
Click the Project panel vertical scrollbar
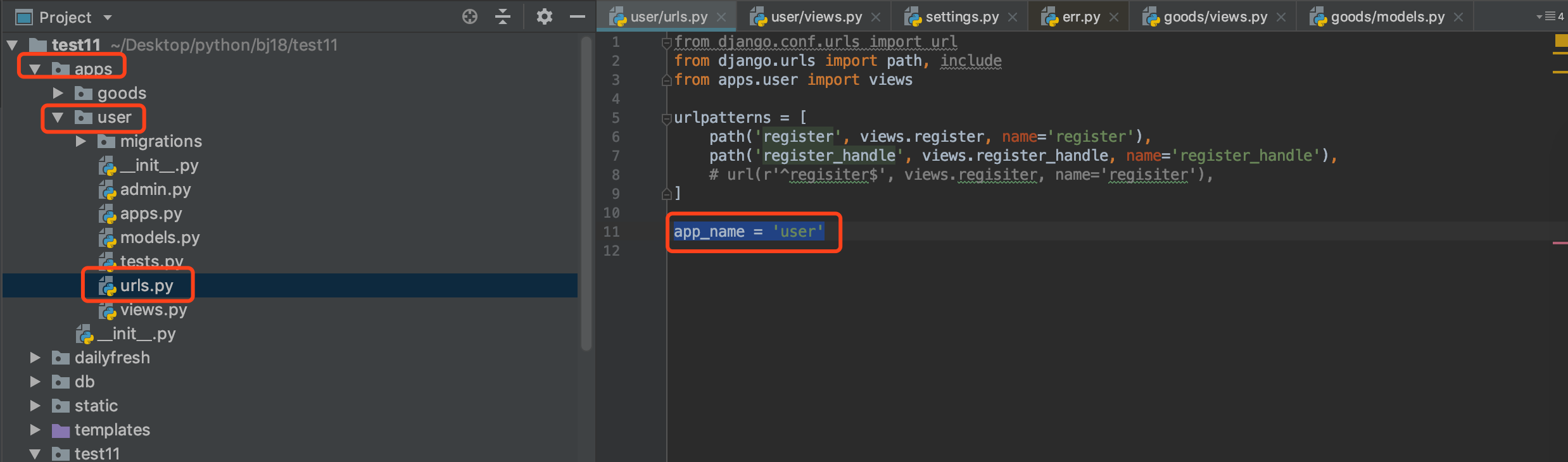point(586,193)
